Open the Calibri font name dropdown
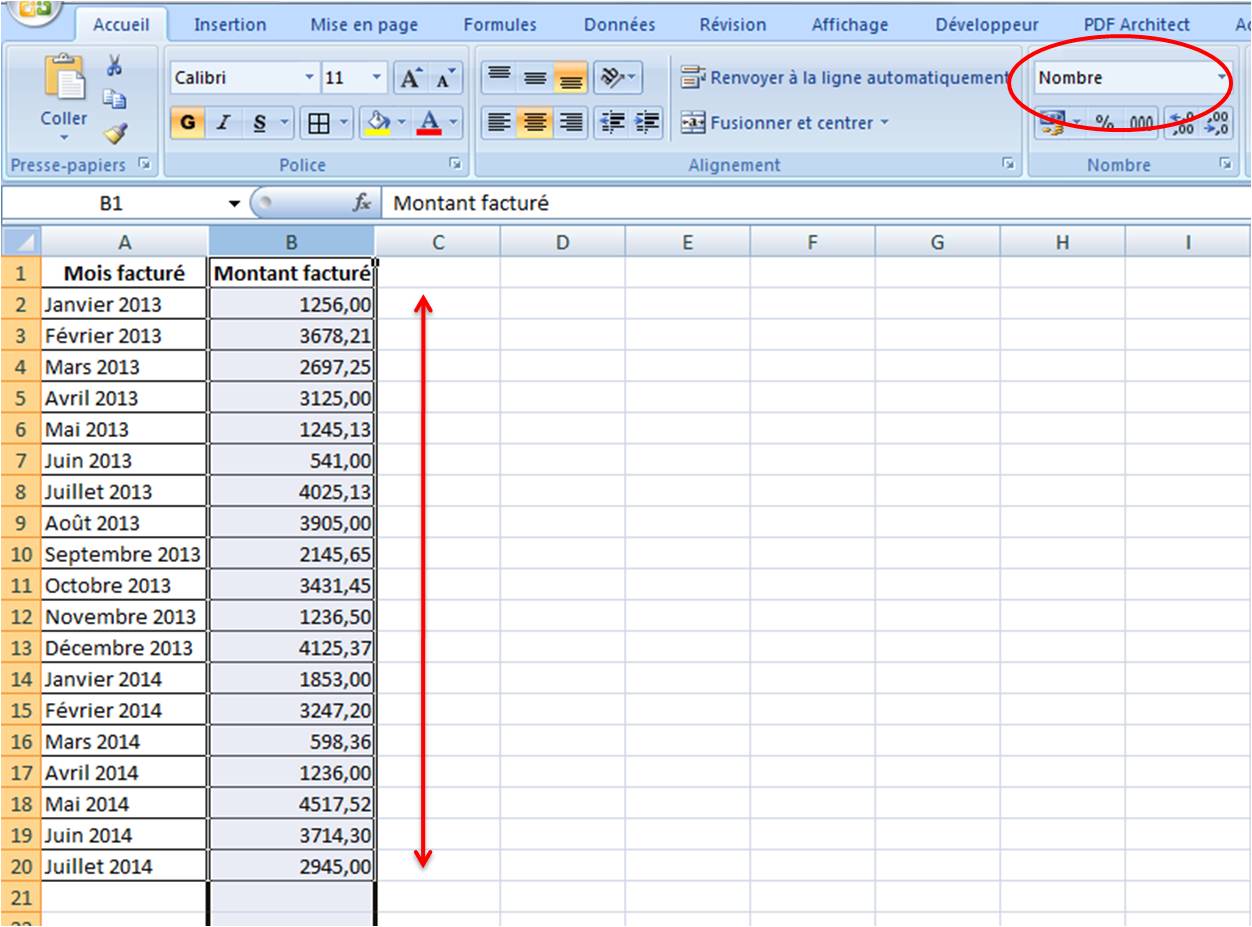This screenshot has height=927, width=1252. tap(309, 78)
